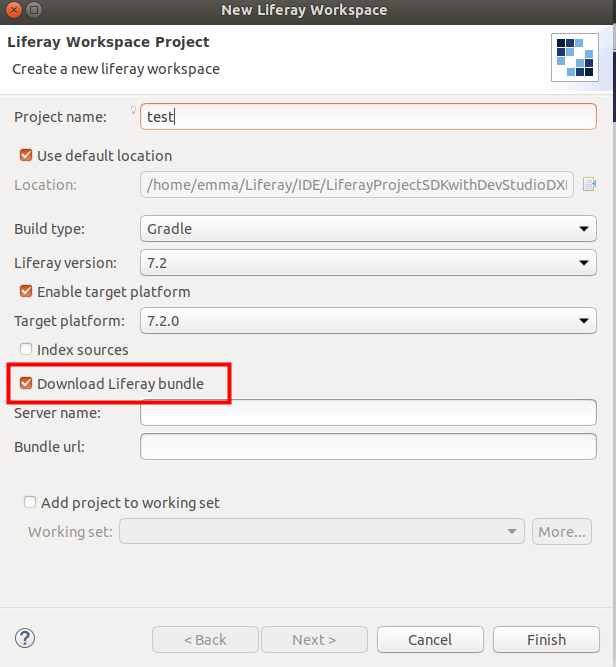Open the Build type dropdown showing Gradle
The height and width of the screenshot is (667, 616).
368,228
